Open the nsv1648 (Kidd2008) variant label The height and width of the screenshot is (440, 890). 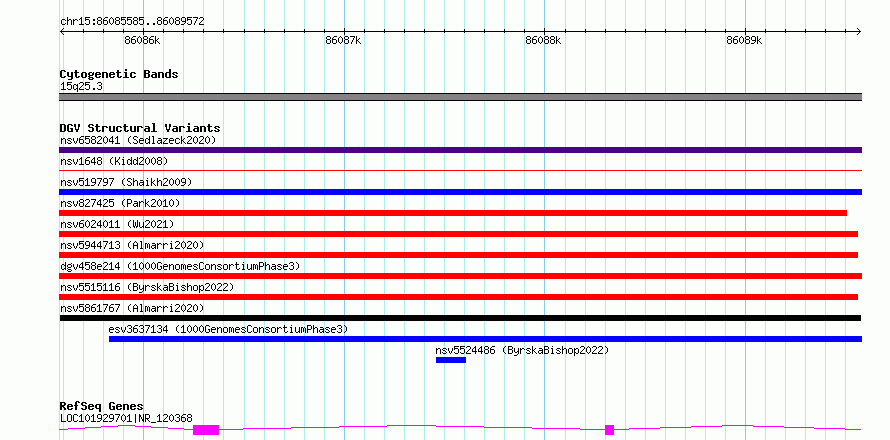(x=114, y=161)
